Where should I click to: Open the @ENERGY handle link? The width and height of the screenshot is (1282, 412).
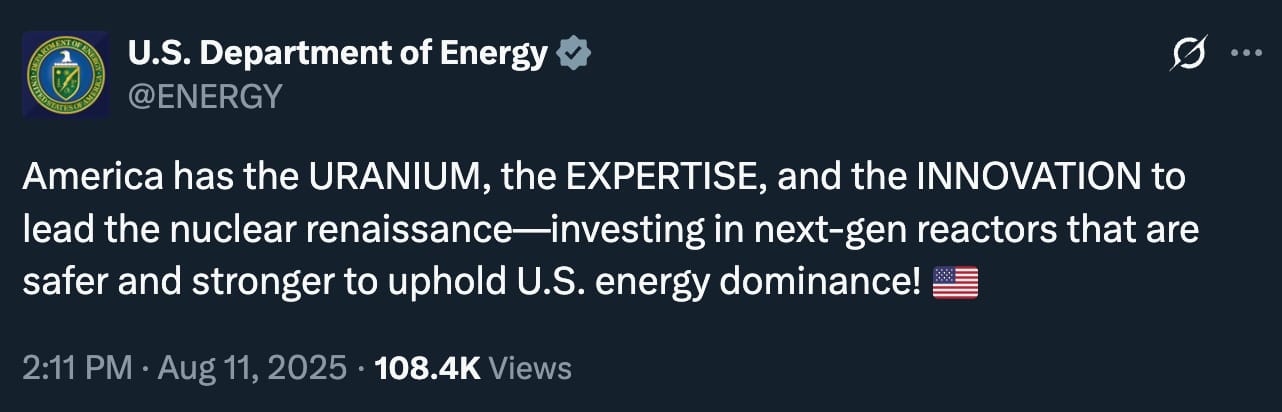click(x=205, y=96)
